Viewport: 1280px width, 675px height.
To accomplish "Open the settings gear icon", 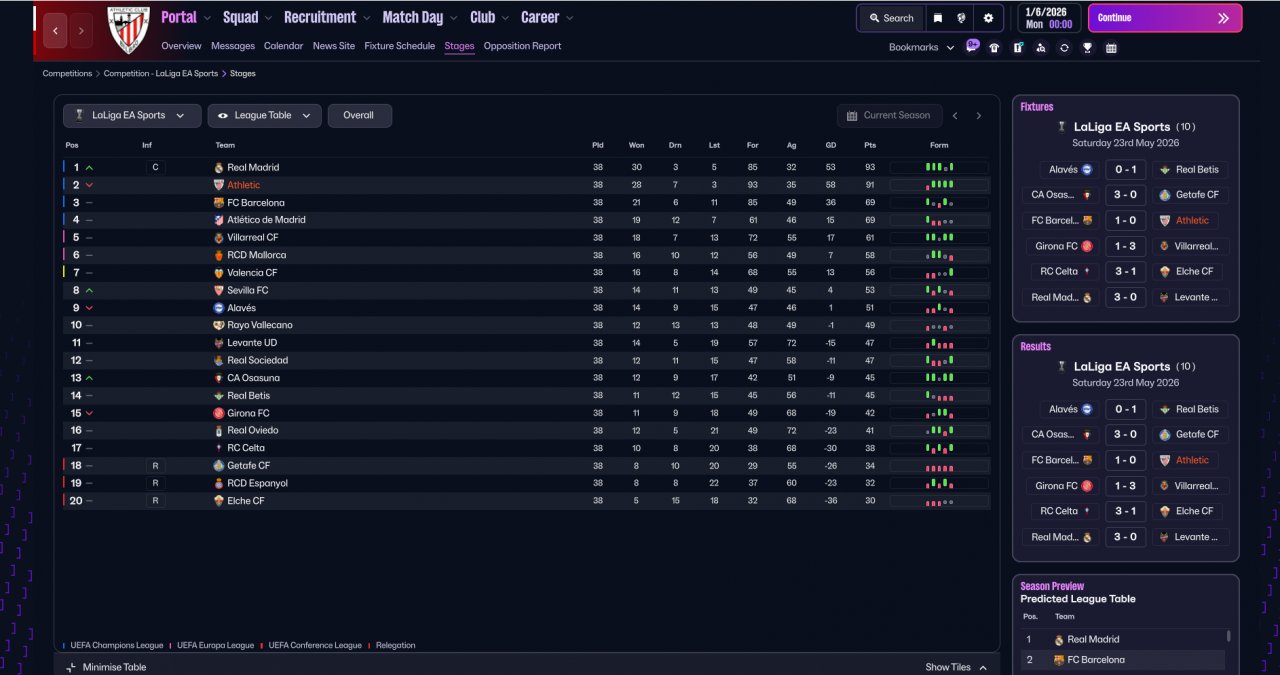I will (x=988, y=18).
